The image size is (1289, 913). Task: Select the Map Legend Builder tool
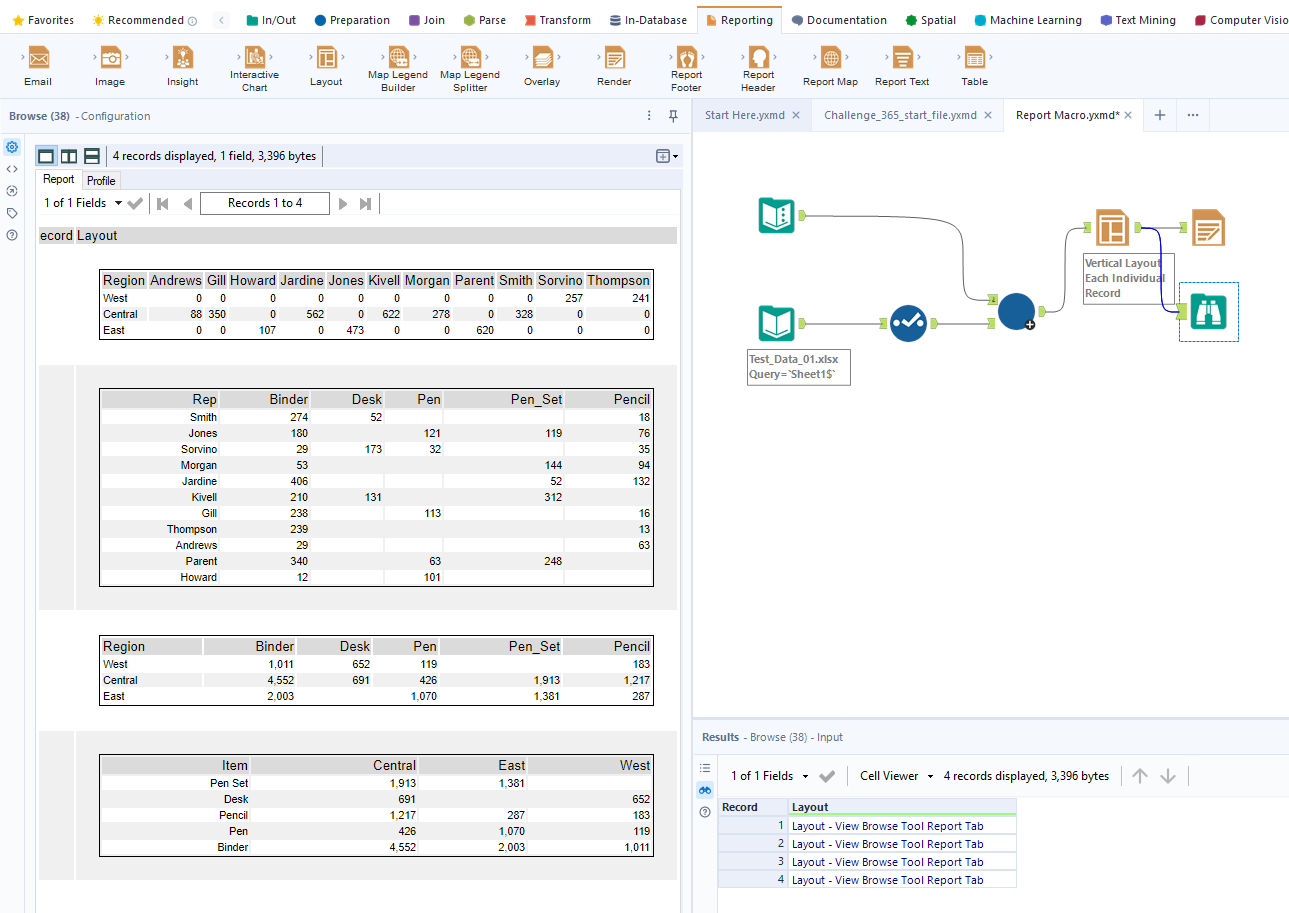(398, 57)
